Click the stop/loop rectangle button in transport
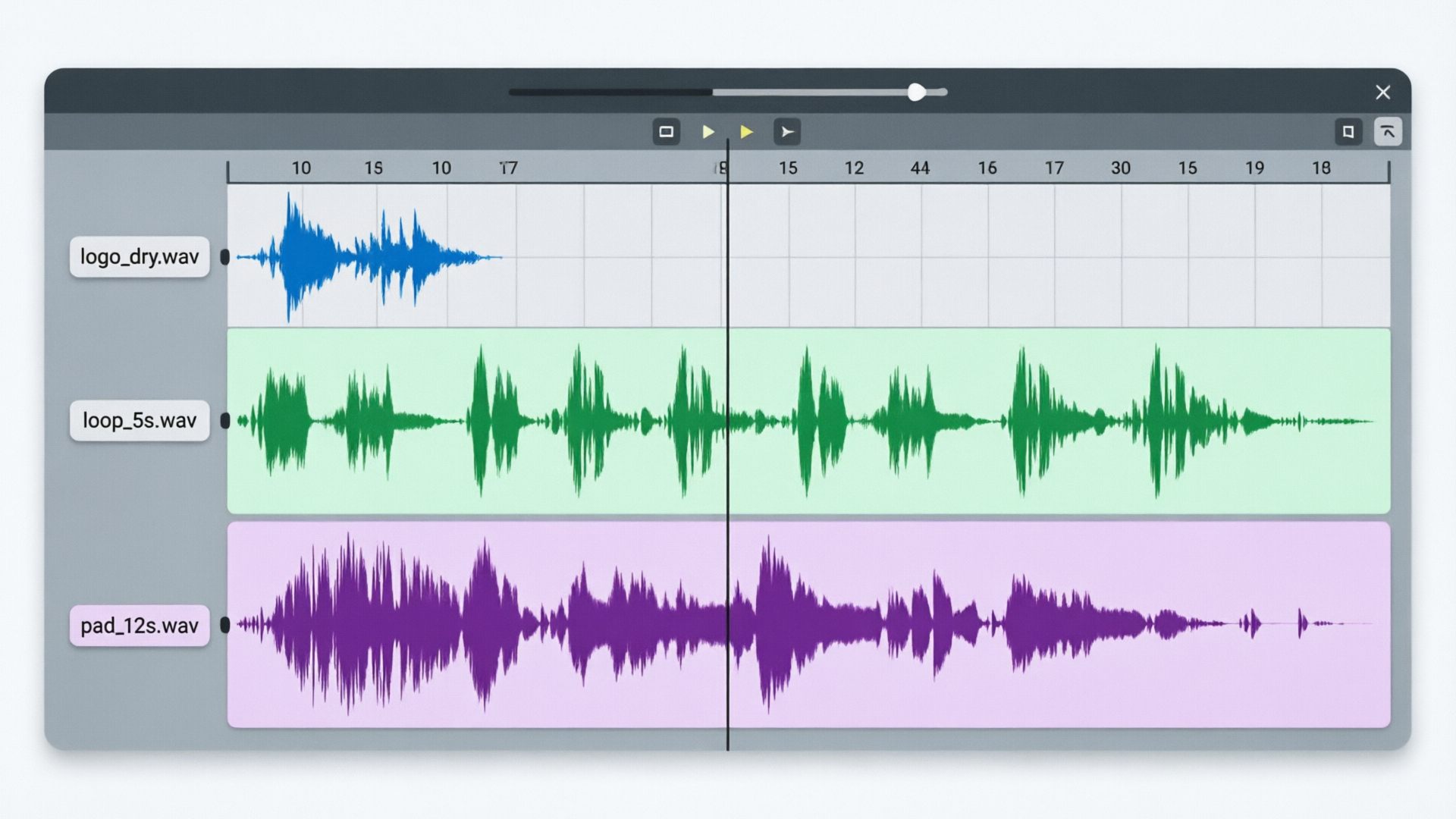This screenshot has width=1456, height=819. [666, 132]
